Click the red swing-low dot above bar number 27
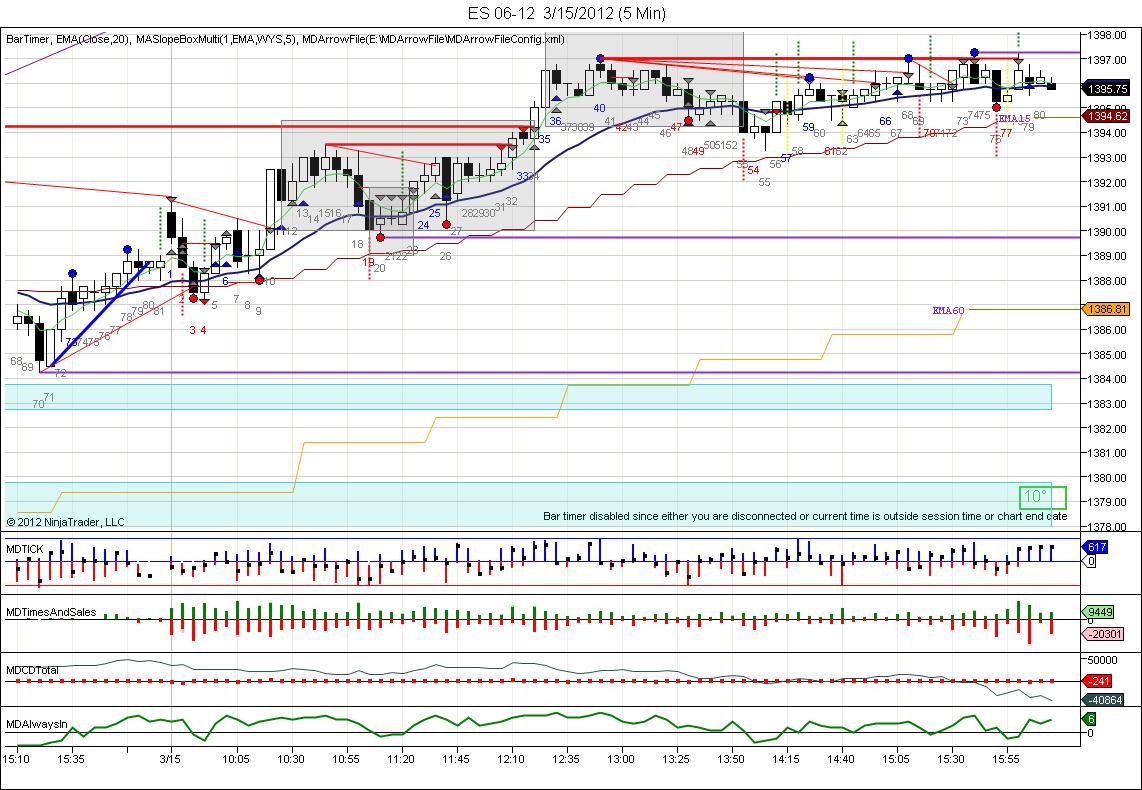Viewport: 1142px width, 790px height. [x=446, y=224]
